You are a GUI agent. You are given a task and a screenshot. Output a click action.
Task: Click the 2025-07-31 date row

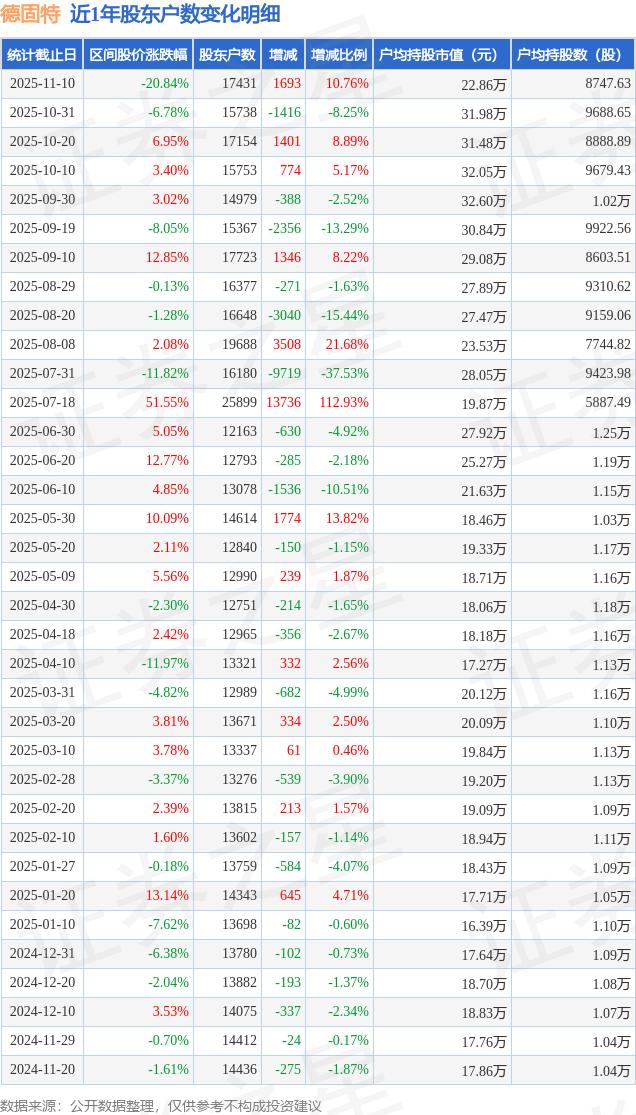pyautogui.click(x=43, y=374)
